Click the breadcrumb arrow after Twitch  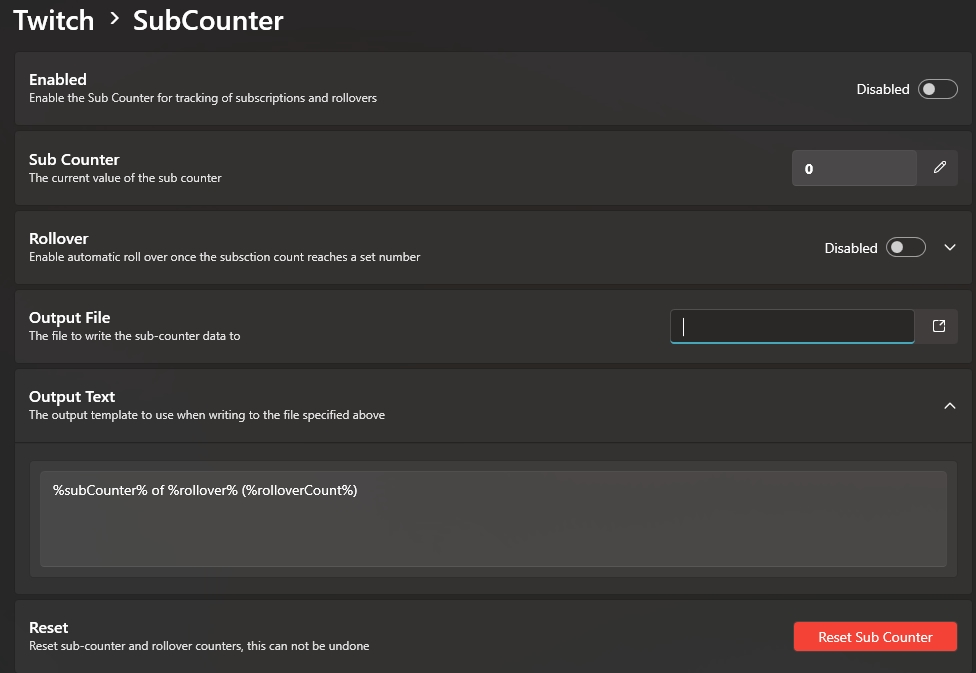(114, 19)
